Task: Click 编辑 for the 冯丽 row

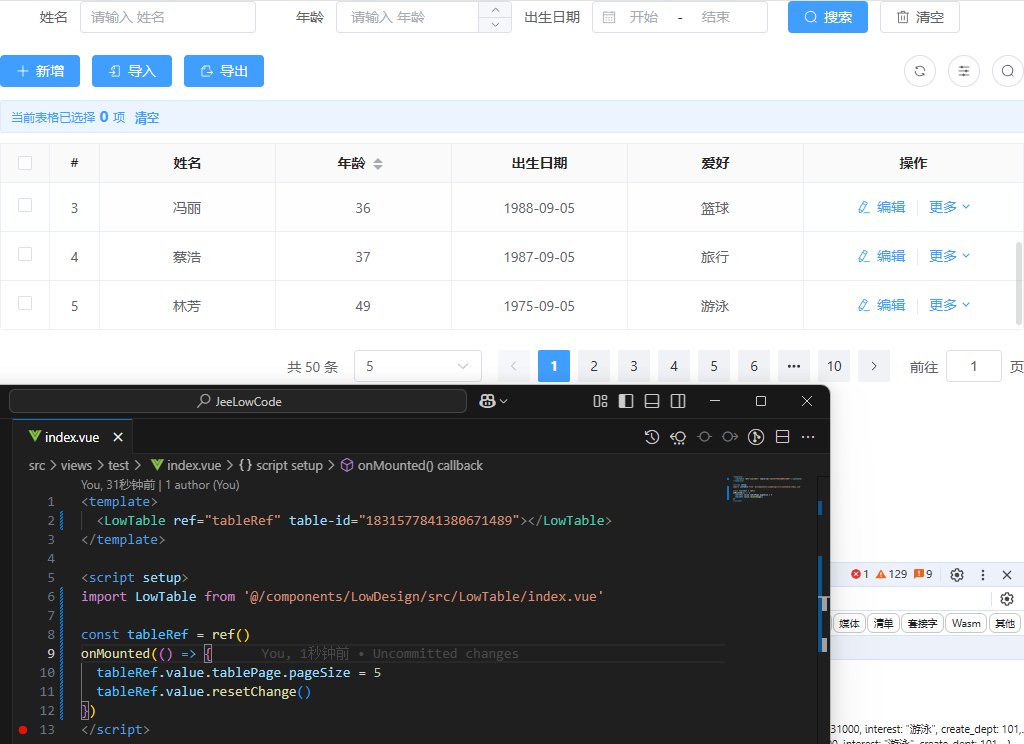Action: click(882, 207)
